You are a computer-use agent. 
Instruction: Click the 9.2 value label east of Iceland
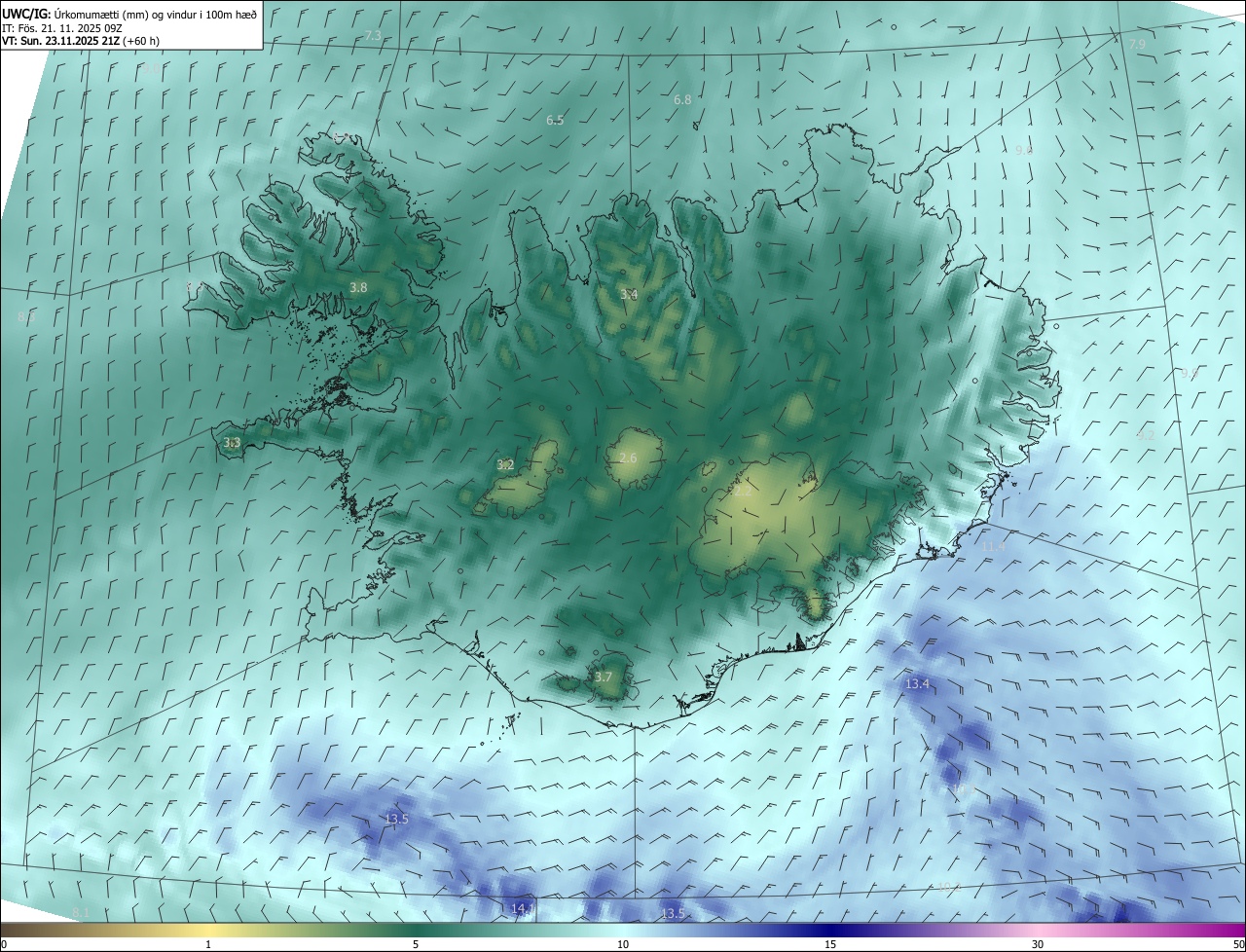click(1145, 436)
